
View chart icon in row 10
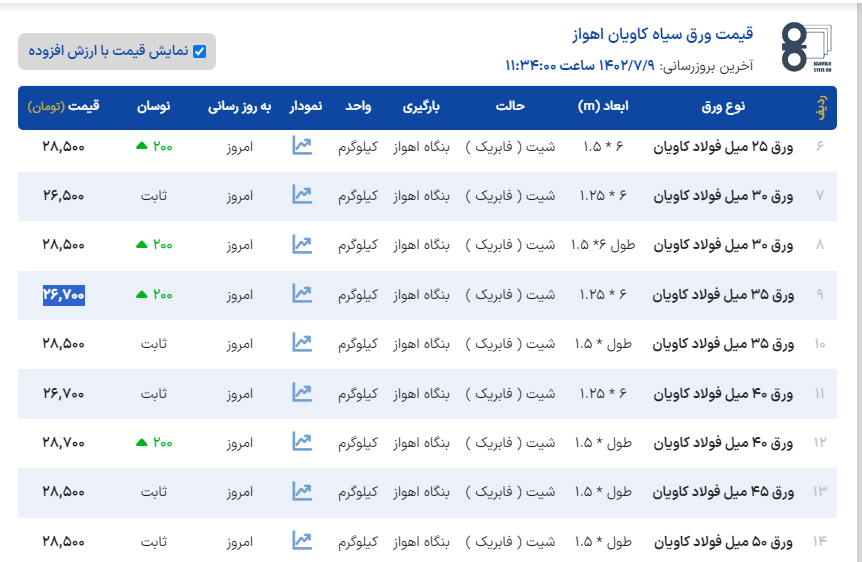click(x=302, y=343)
